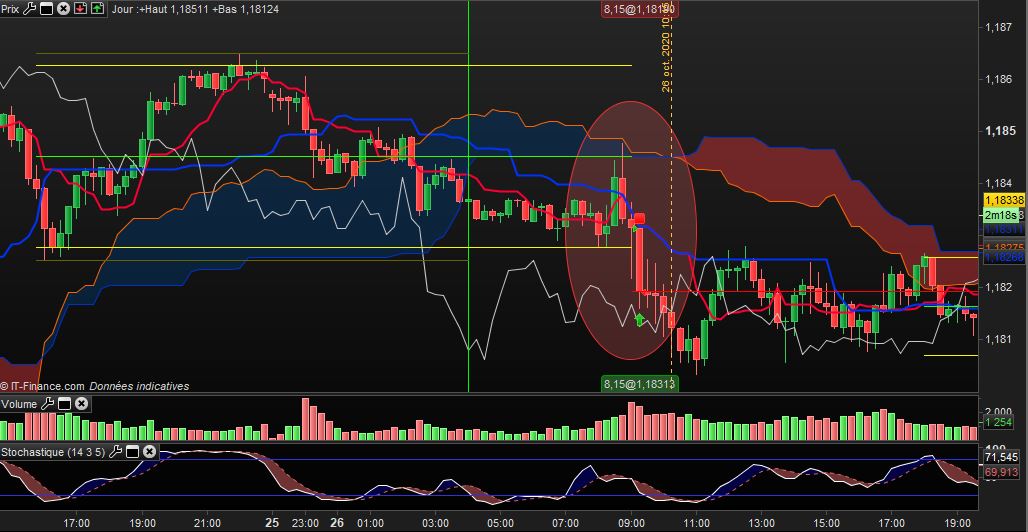
Task: Click the IT-Finance.com credit link
Action: (43, 386)
